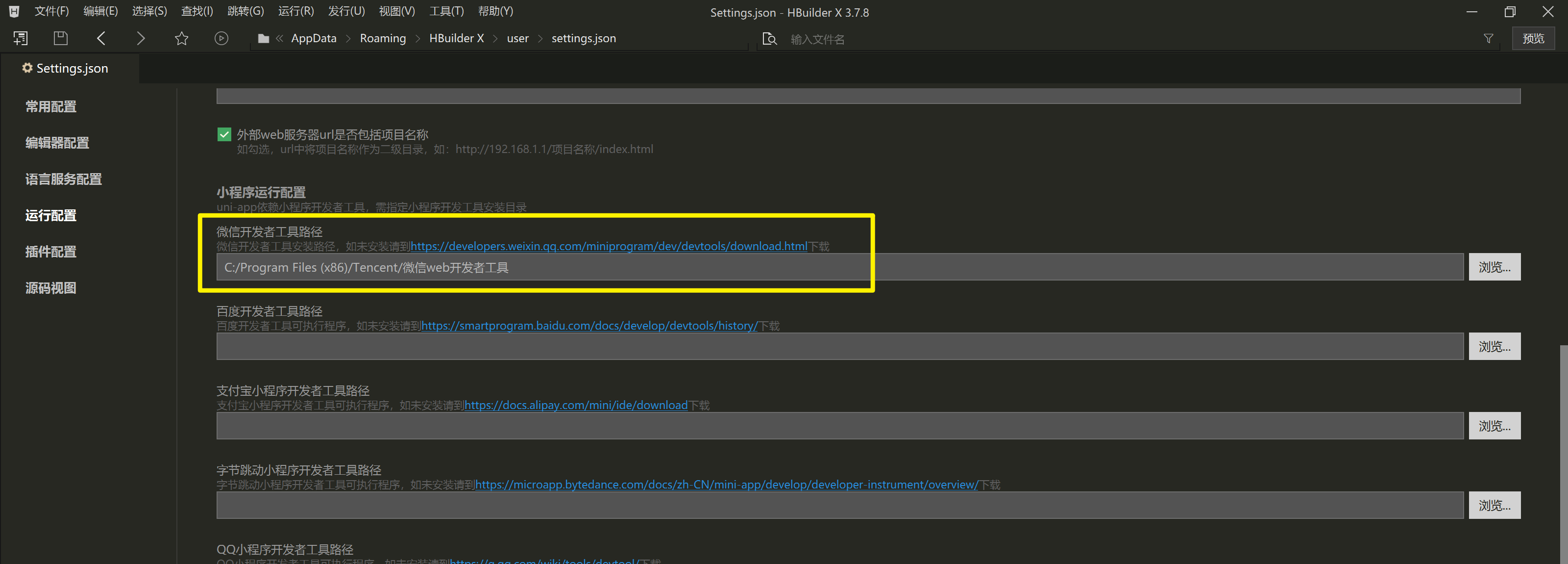Select the Settings.json tab
The height and width of the screenshot is (564, 1568).
(x=70, y=68)
